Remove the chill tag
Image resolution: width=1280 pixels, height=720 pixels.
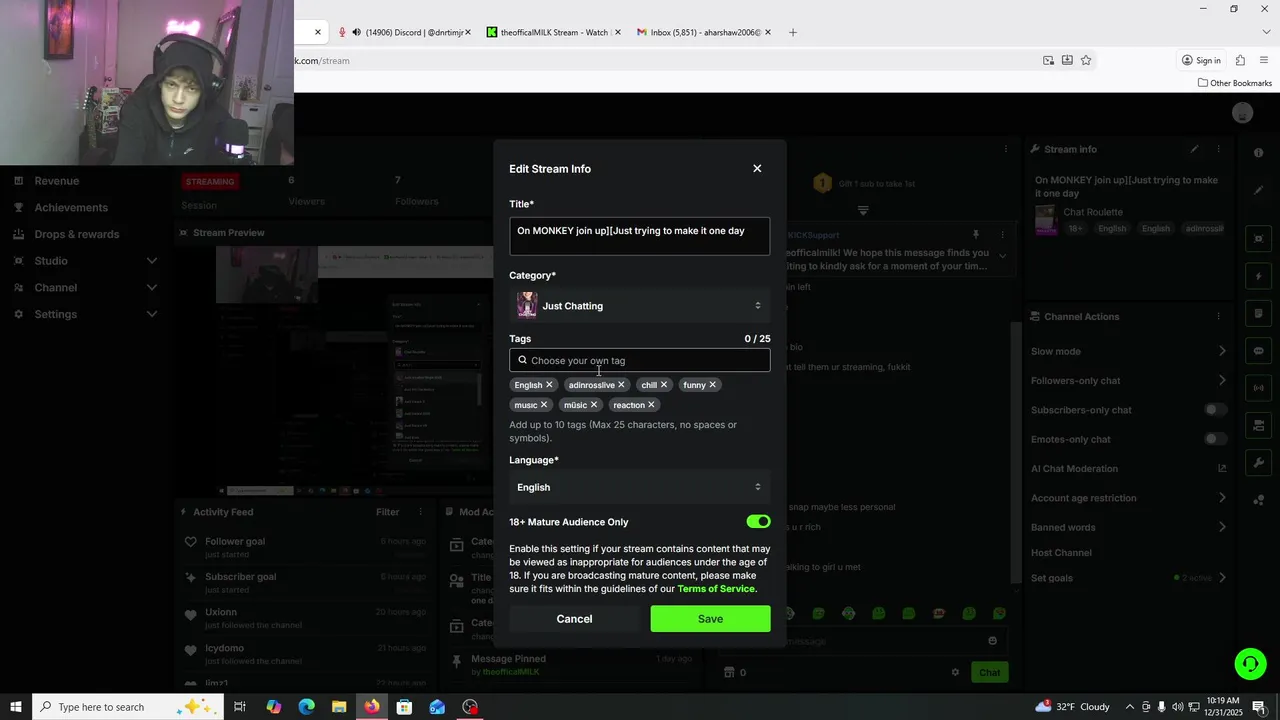coord(663,385)
